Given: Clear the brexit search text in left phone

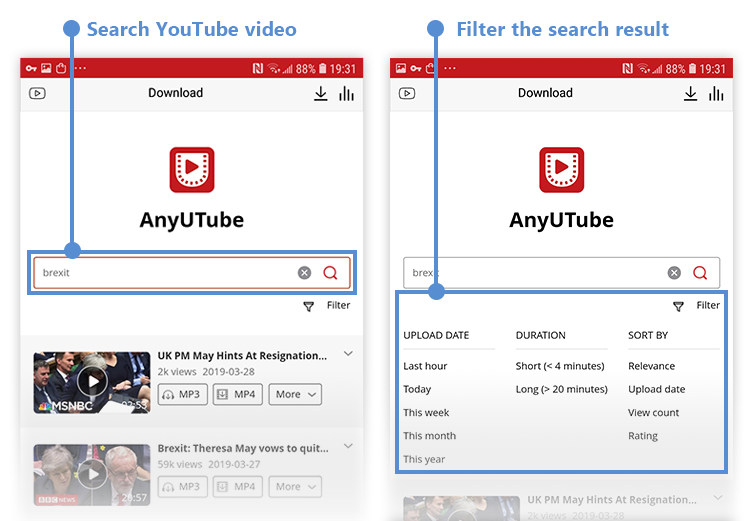Looking at the screenshot, I should coord(304,273).
